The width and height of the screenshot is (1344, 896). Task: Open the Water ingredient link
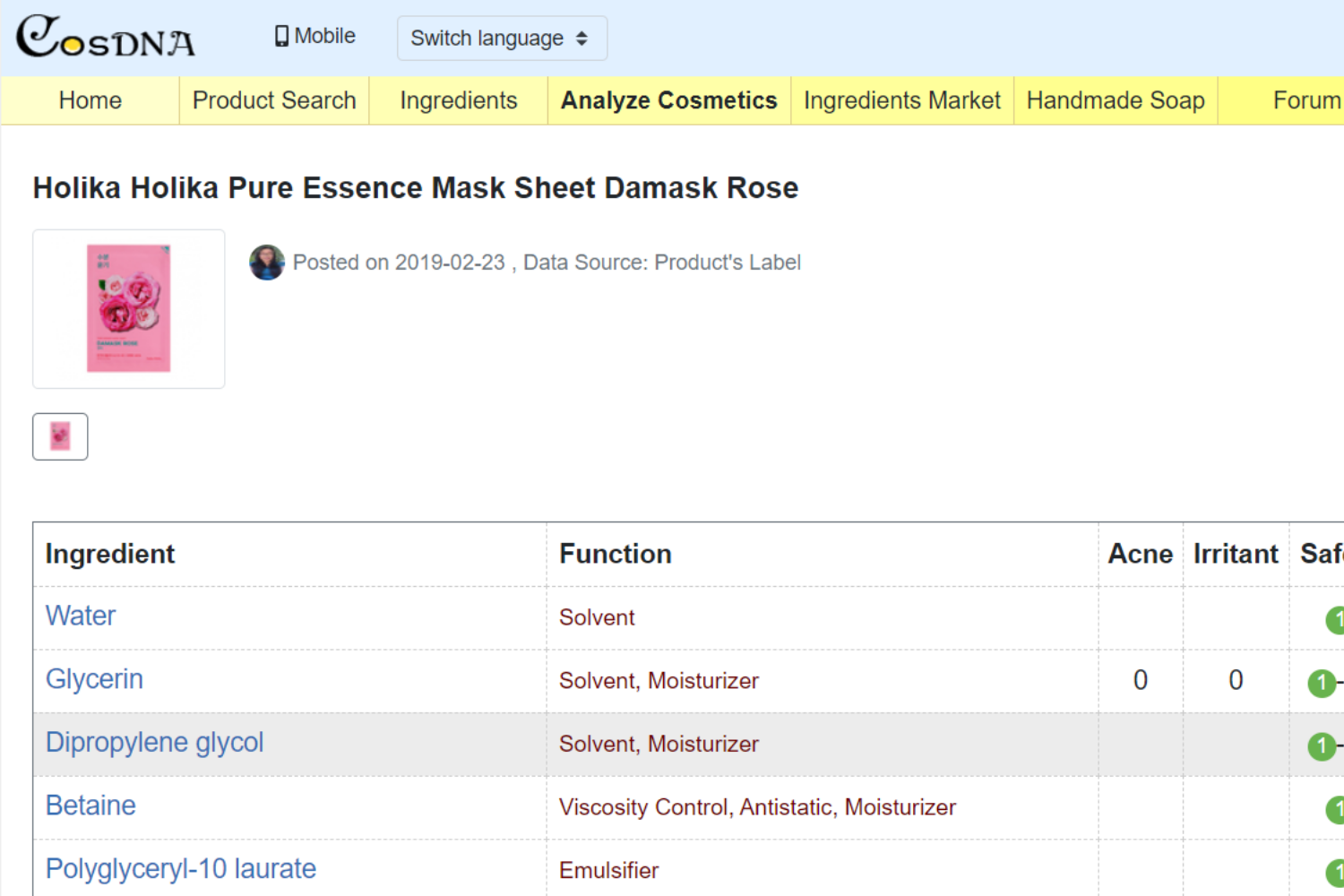point(81,616)
